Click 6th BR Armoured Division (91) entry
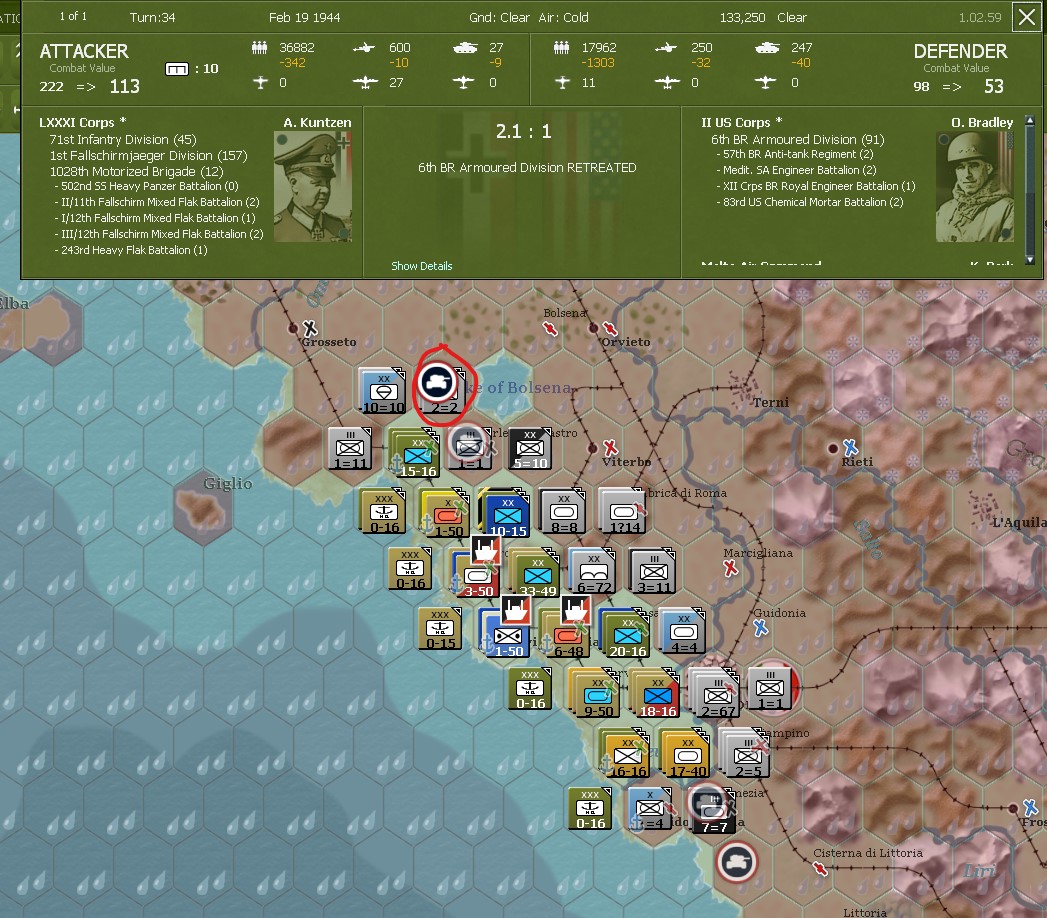The height and width of the screenshot is (918, 1047). 797,140
